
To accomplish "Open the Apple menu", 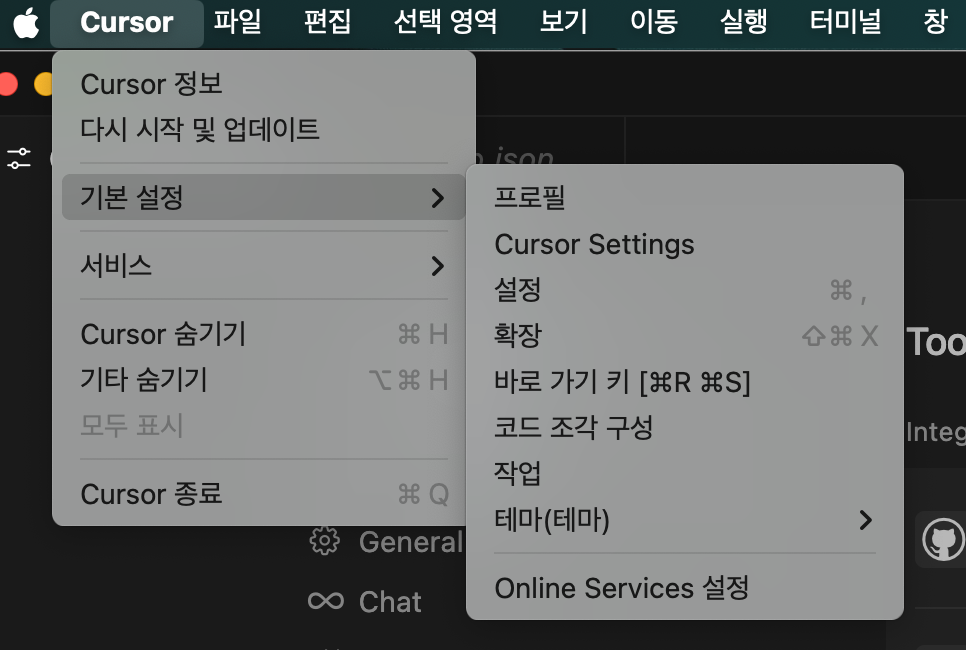I will [26, 23].
